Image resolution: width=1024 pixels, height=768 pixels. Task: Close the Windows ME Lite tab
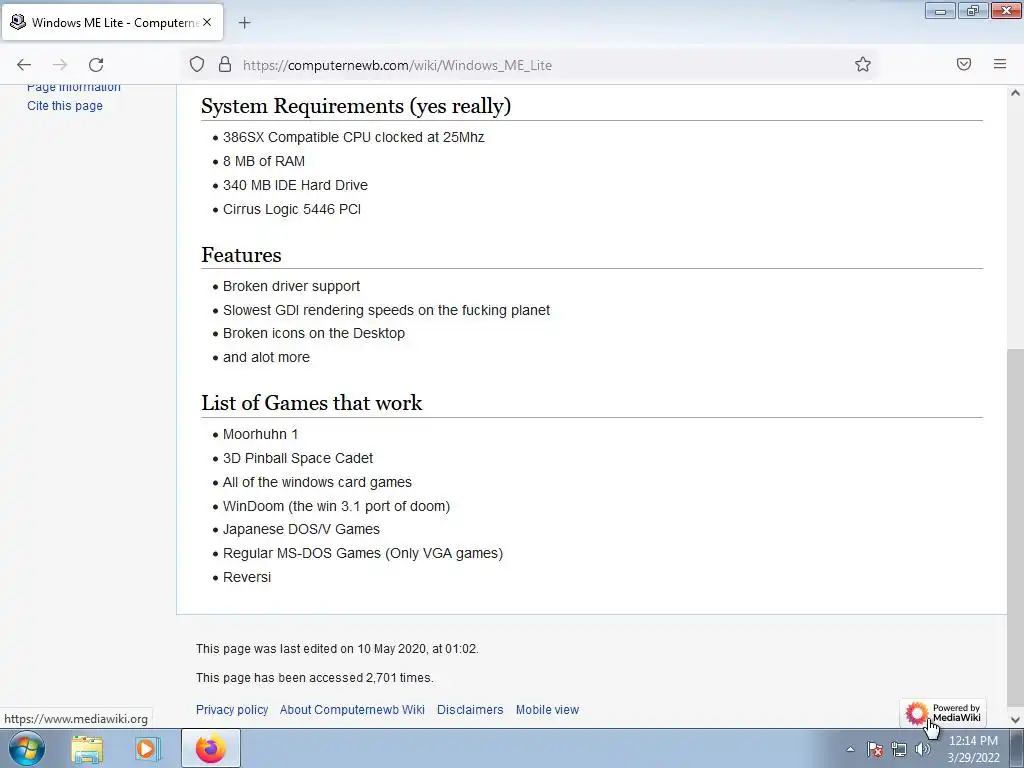tap(207, 22)
